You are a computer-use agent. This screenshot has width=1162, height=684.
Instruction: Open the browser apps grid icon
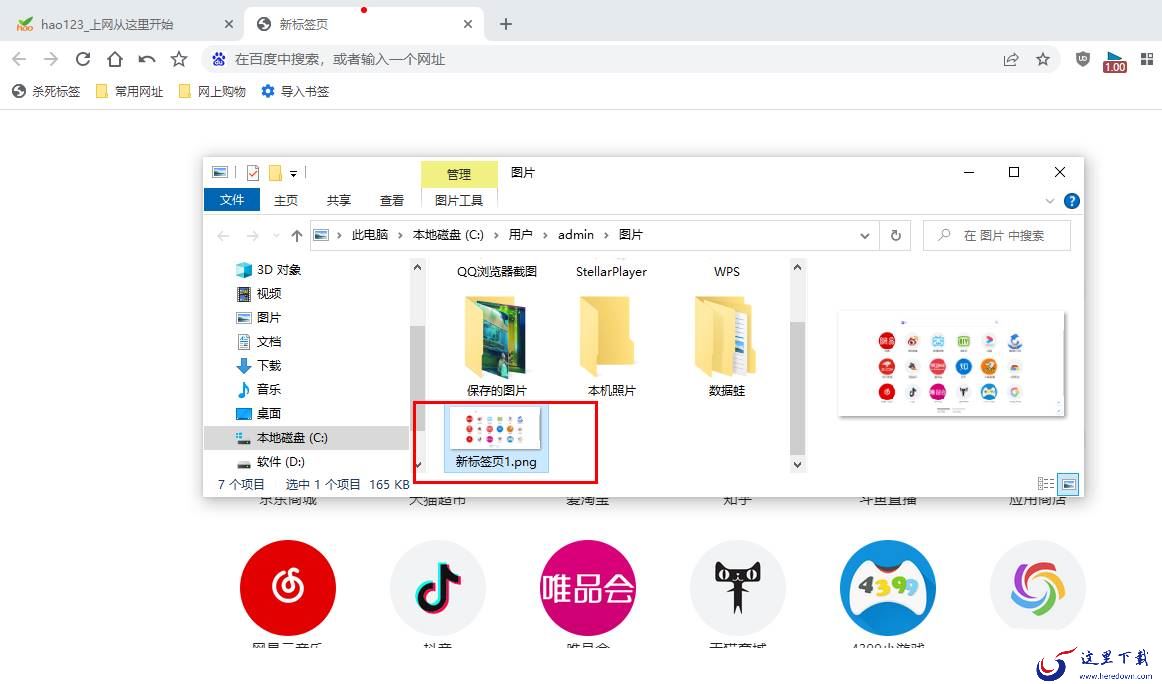(1146, 59)
